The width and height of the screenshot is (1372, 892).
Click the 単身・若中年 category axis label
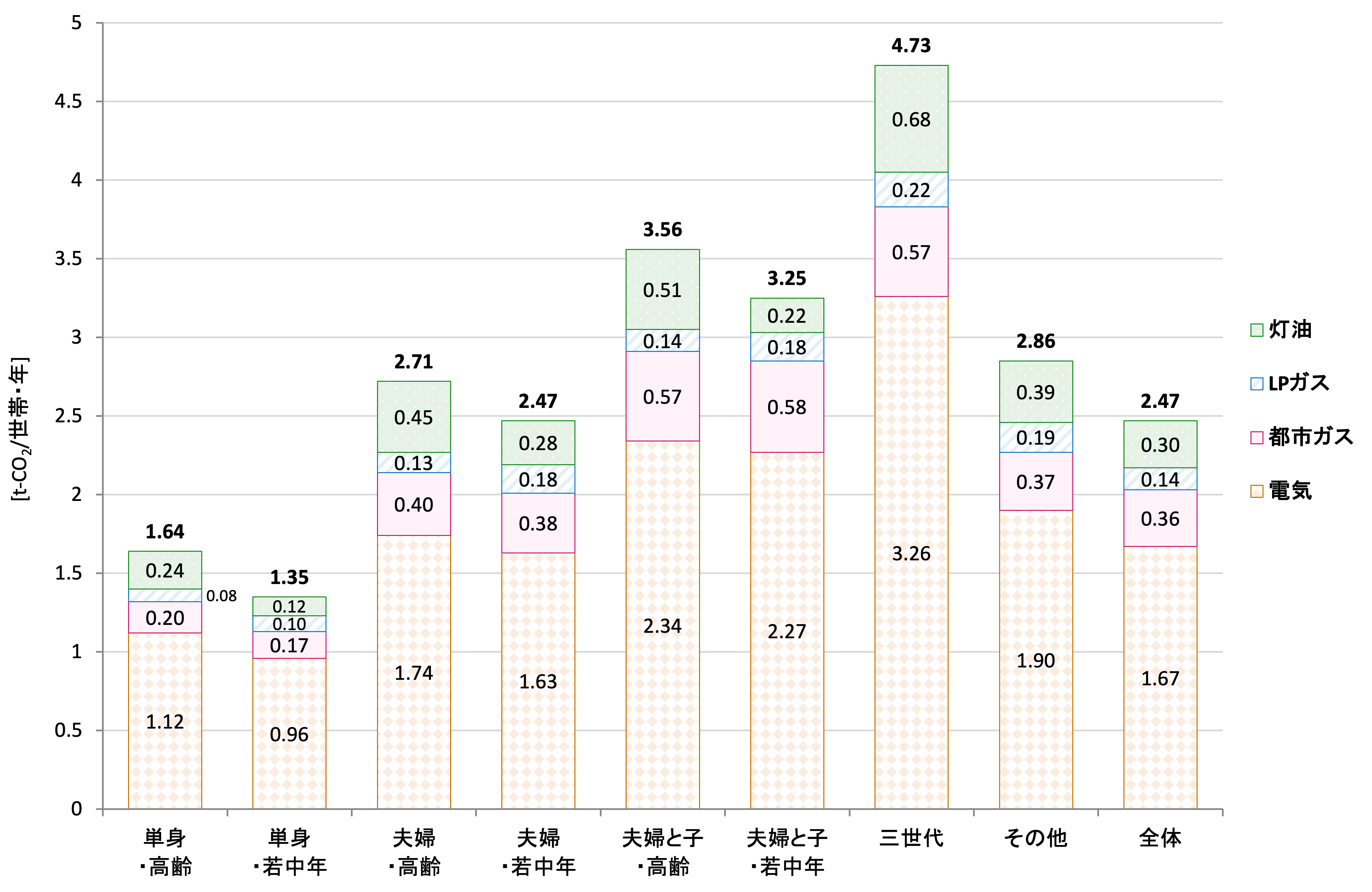[289, 851]
